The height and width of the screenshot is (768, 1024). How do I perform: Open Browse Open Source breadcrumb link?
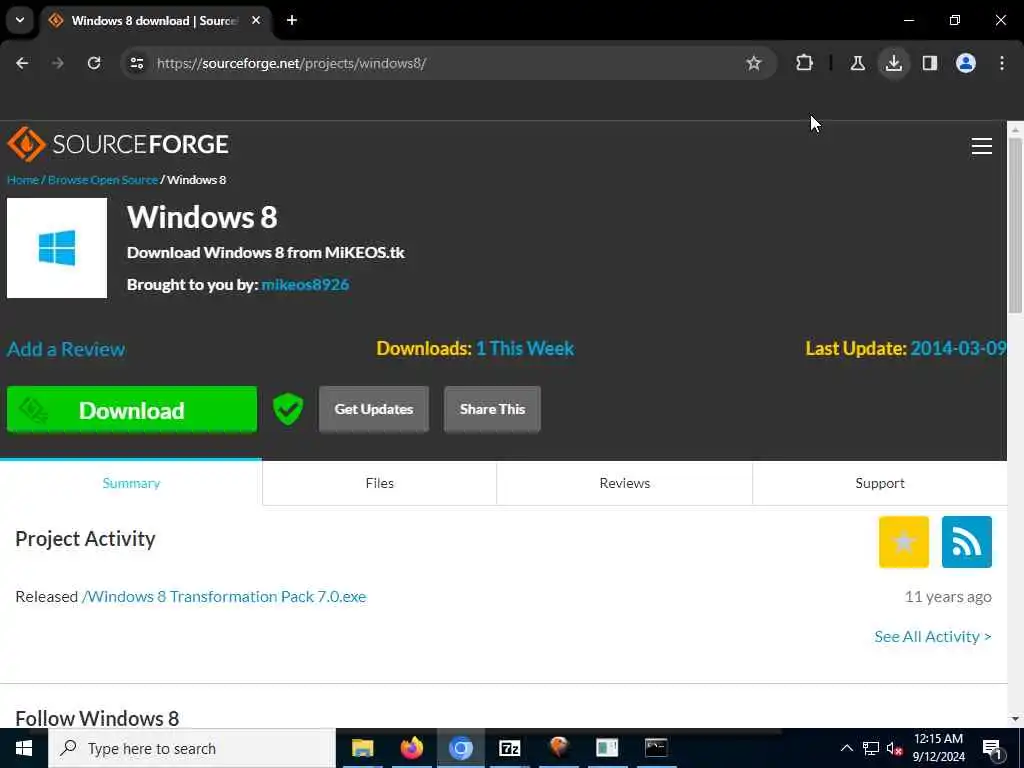coord(103,180)
